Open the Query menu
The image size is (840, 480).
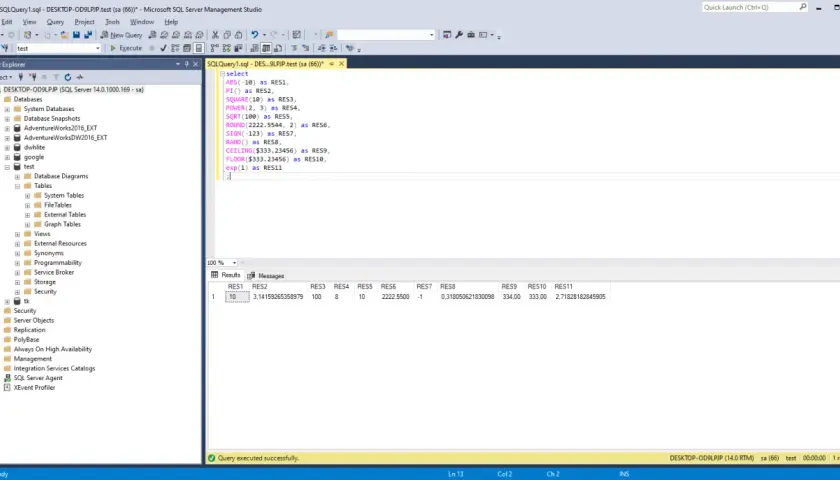click(x=55, y=22)
